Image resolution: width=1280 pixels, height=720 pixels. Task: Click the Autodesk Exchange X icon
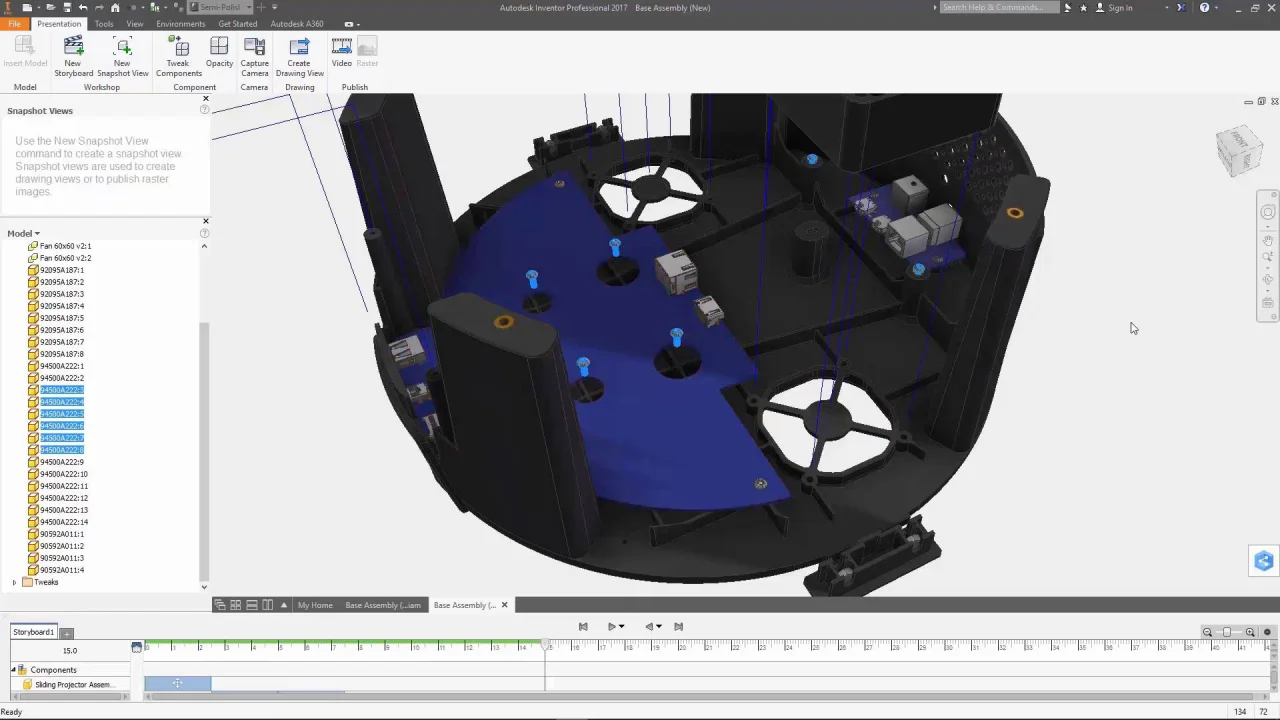click(x=1180, y=7)
